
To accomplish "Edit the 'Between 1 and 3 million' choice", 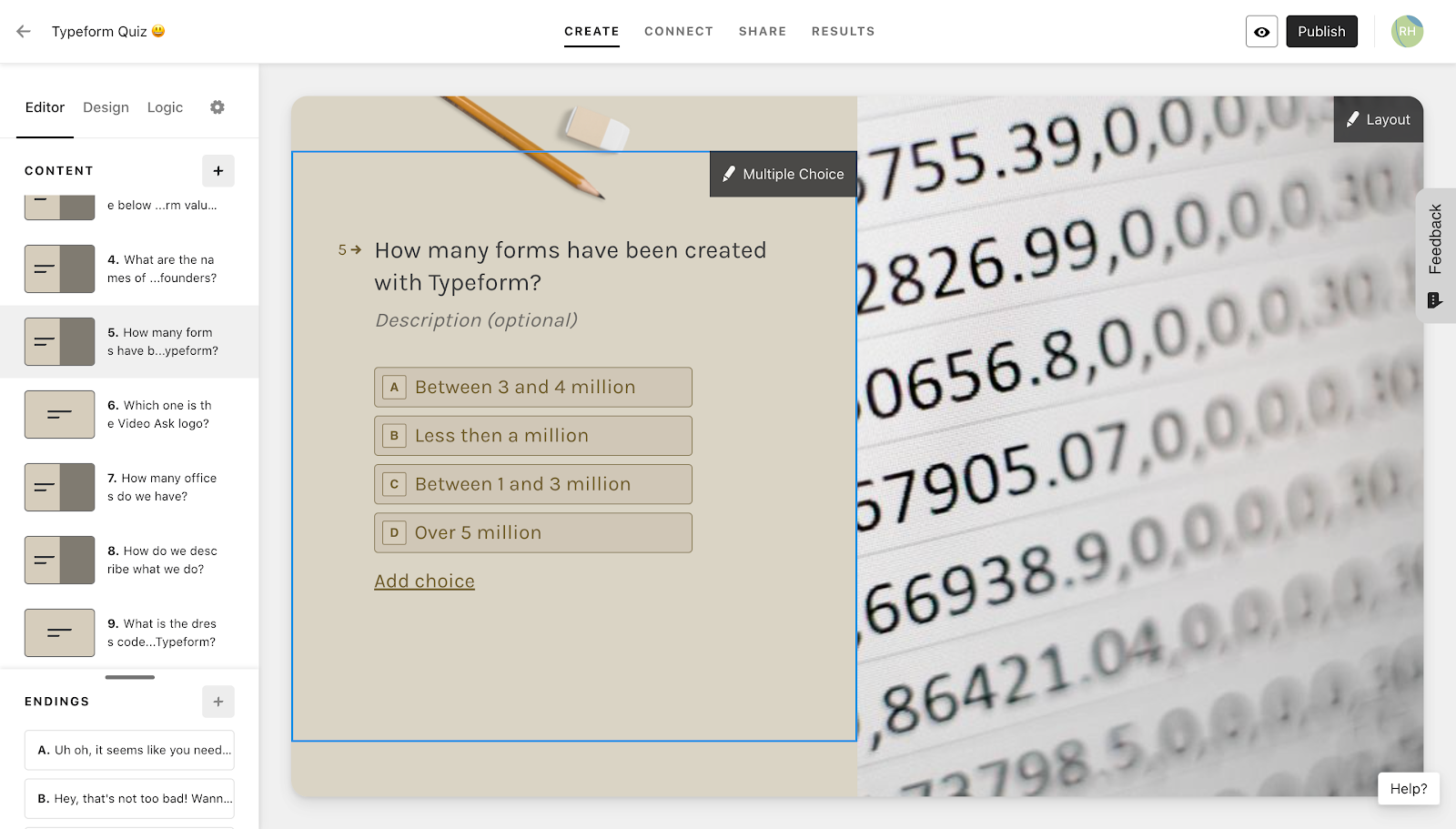I will tap(533, 484).
